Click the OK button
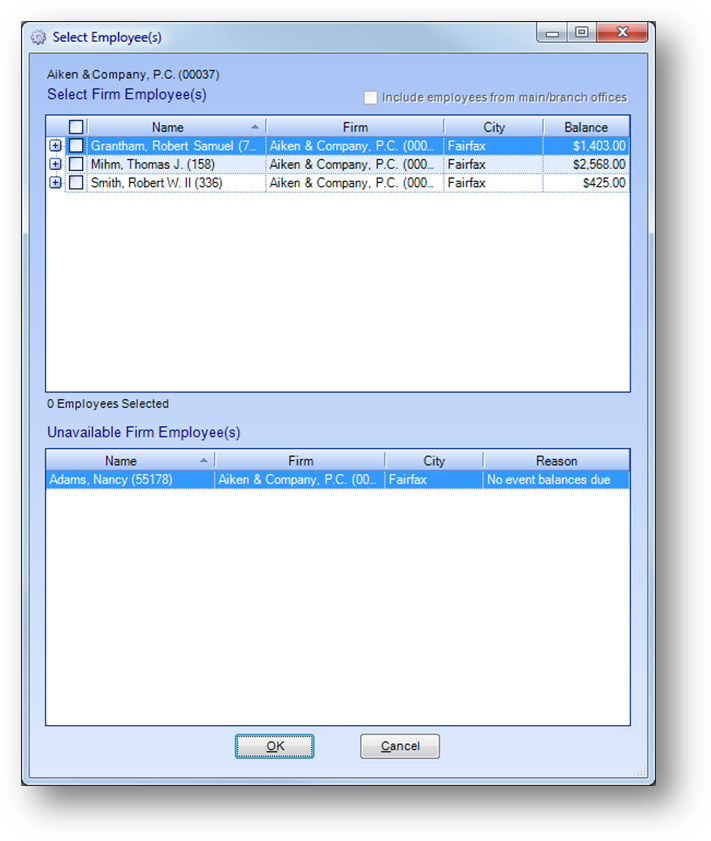711x841 pixels. point(275,746)
